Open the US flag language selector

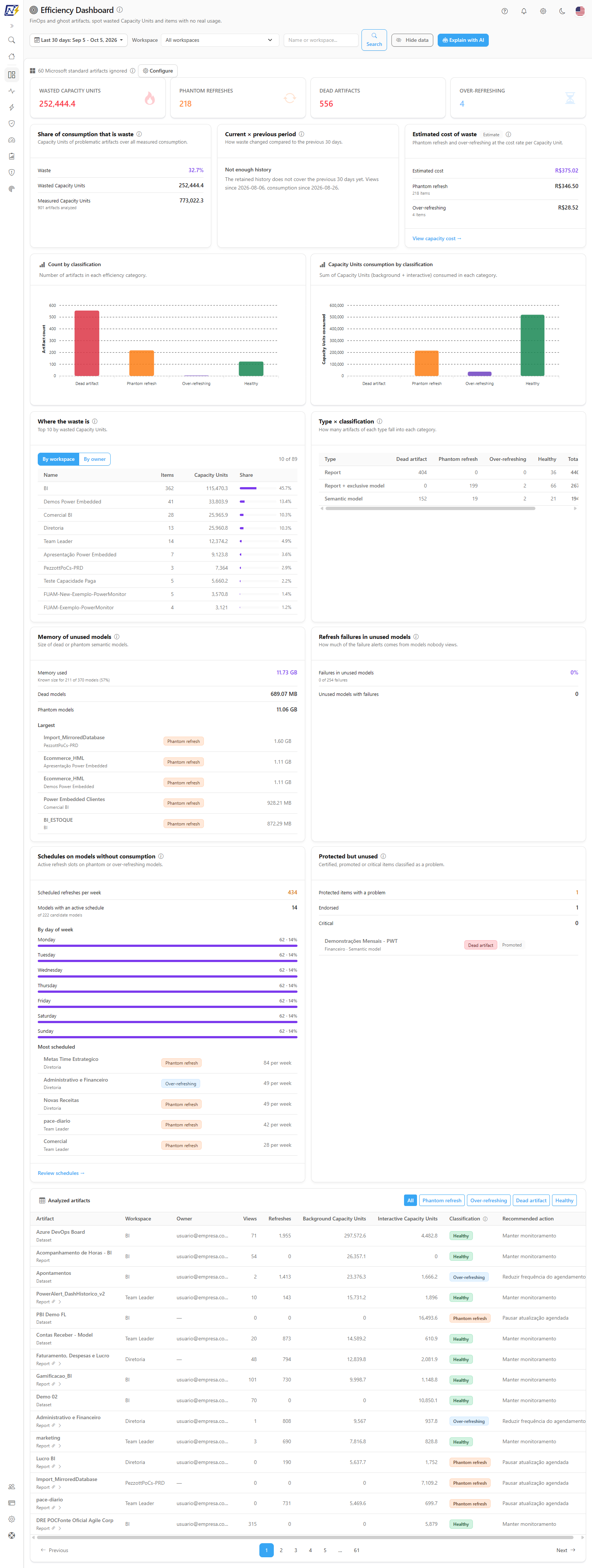click(580, 11)
